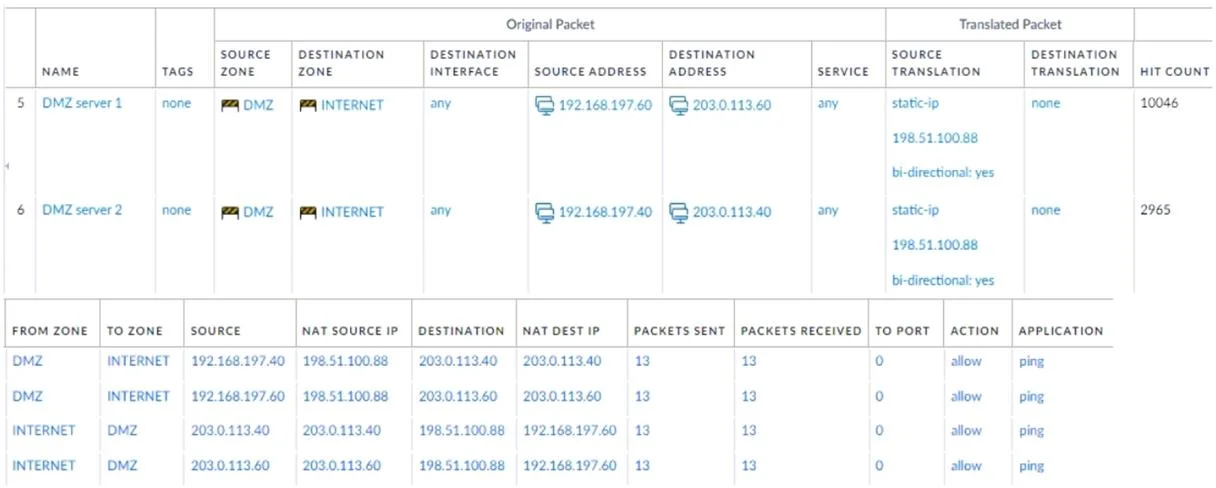Click address icon beside 192.168.197.60 in rule 5

[544, 105]
